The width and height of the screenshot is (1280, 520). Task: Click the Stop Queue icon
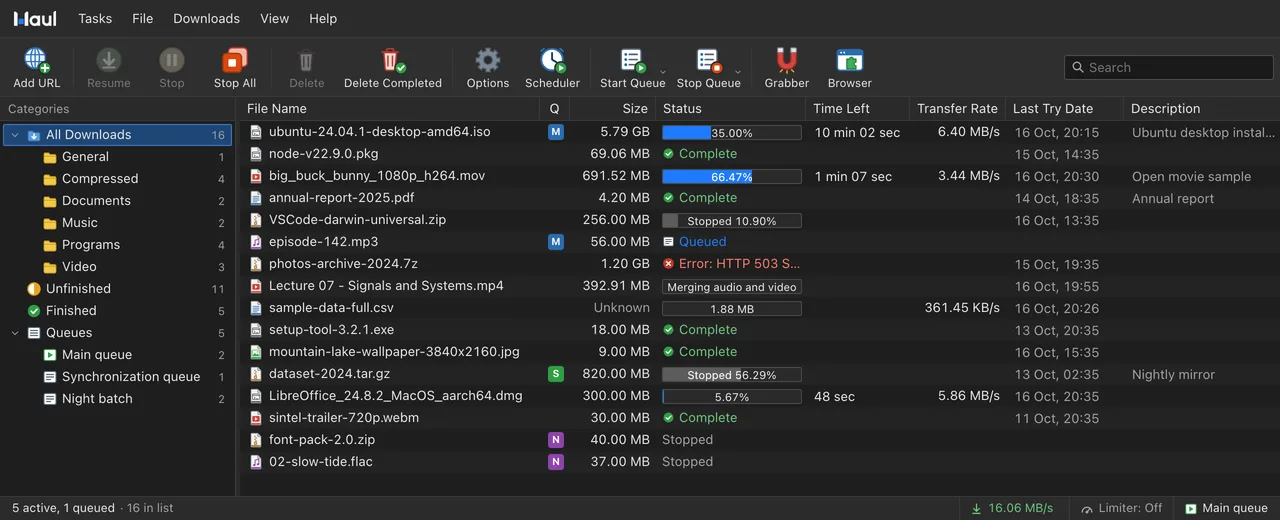click(x=709, y=61)
